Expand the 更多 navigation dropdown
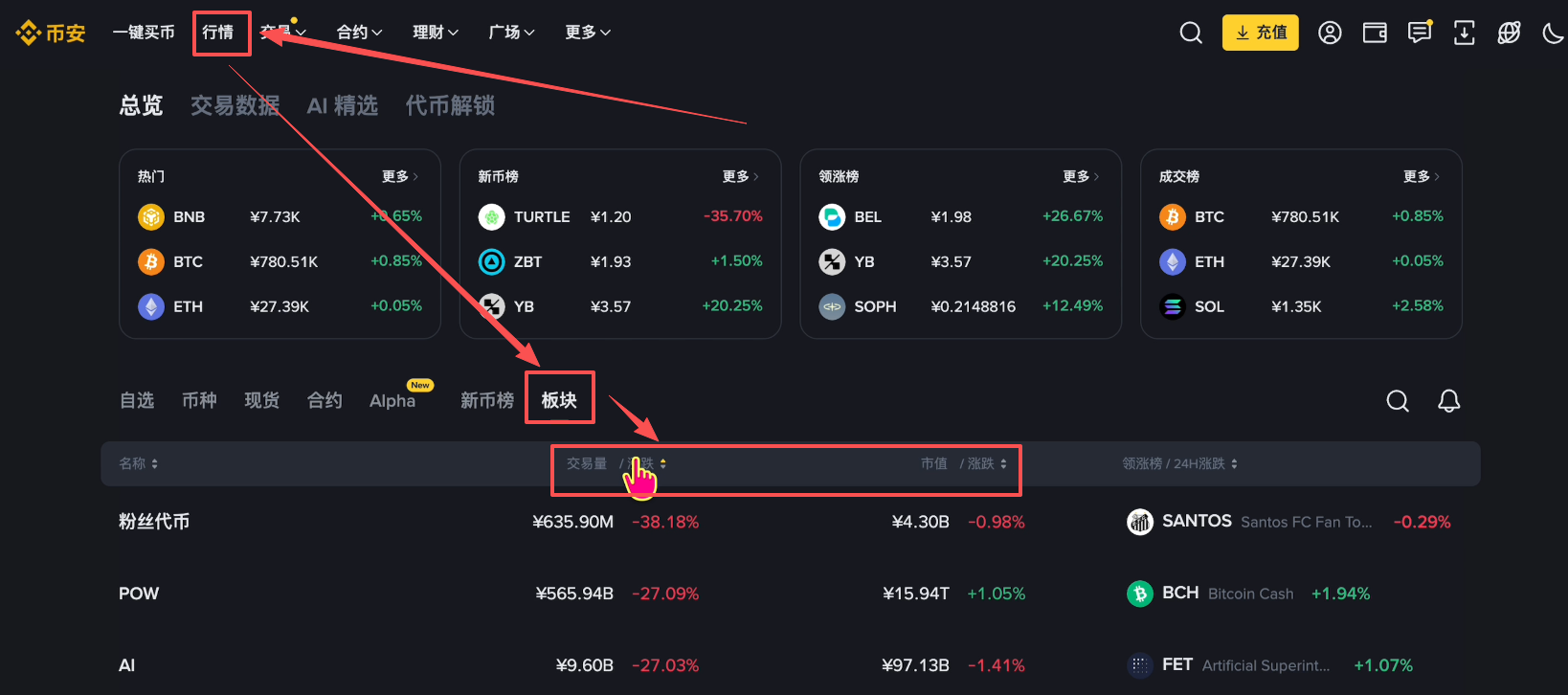This screenshot has width=1568, height=695. (x=588, y=33)
